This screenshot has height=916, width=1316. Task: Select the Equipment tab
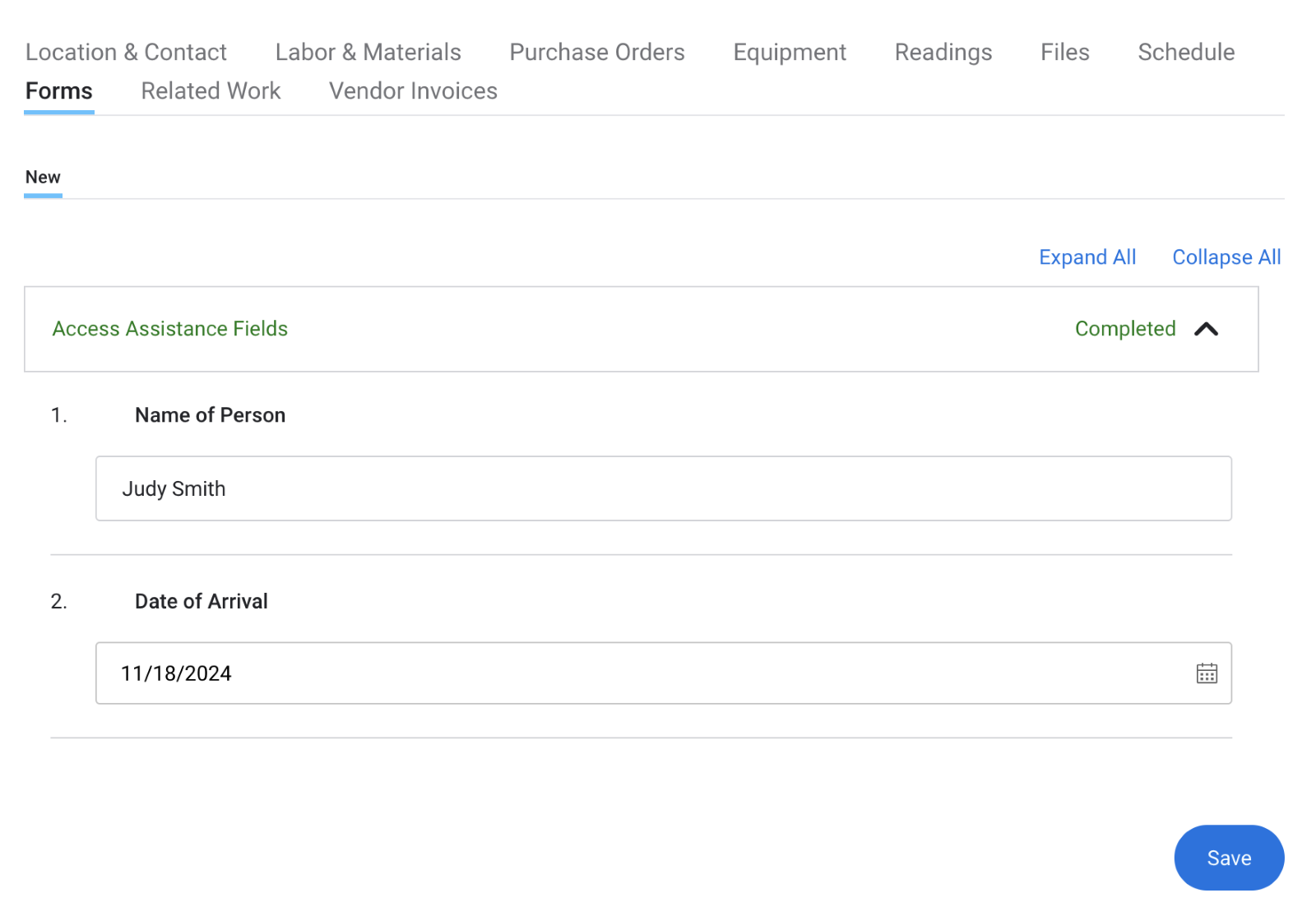tap(790, 52)
